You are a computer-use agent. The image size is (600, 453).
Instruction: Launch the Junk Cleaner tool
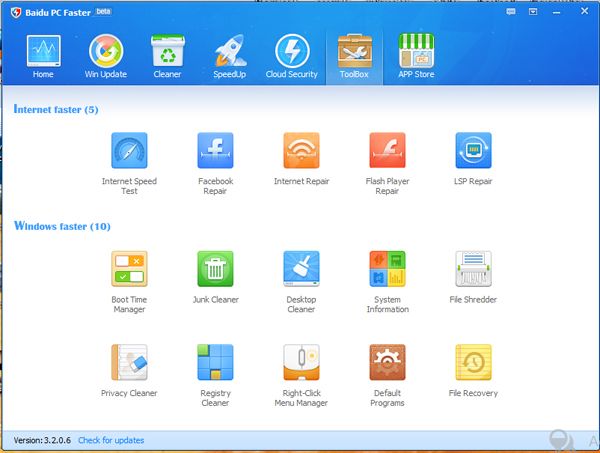(215, 269)
